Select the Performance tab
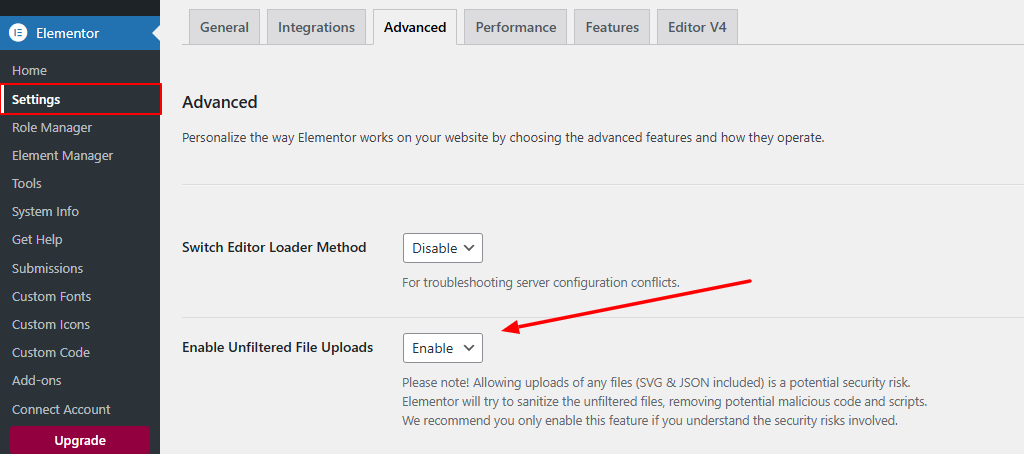Viewport: 1024px width, 454px height. (x=516, y=27)
